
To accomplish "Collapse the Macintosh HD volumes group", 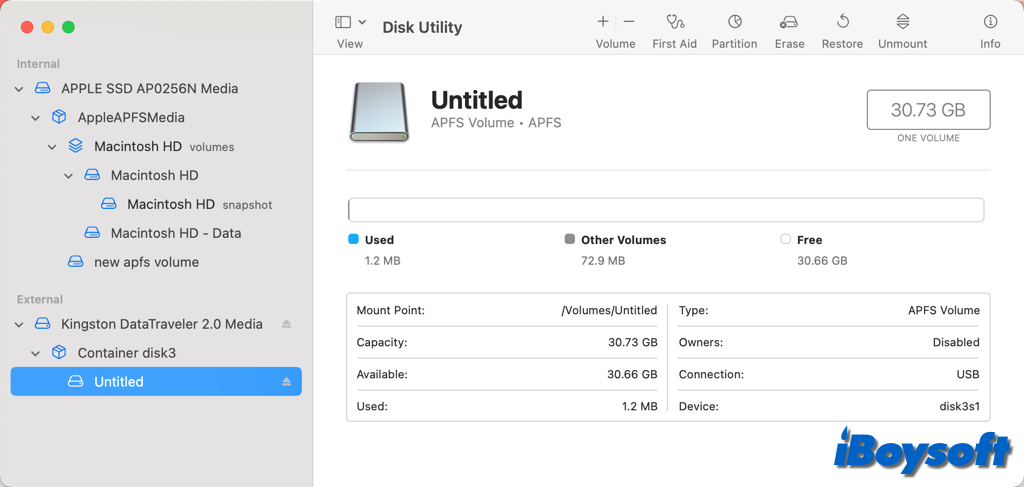I will coord(52,147).
